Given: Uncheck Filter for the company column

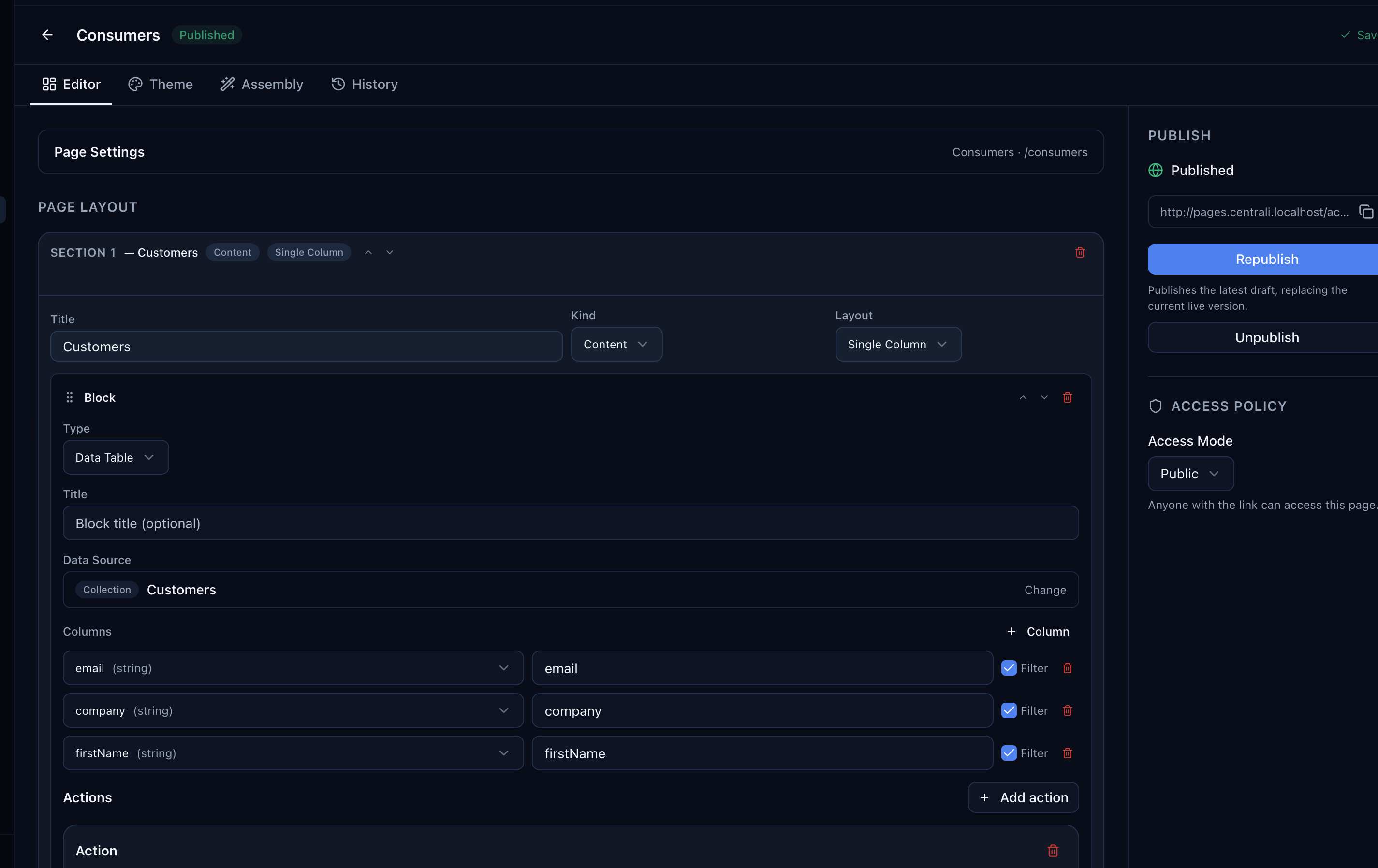Looking at the screenshot, I should click(1008, 710).
